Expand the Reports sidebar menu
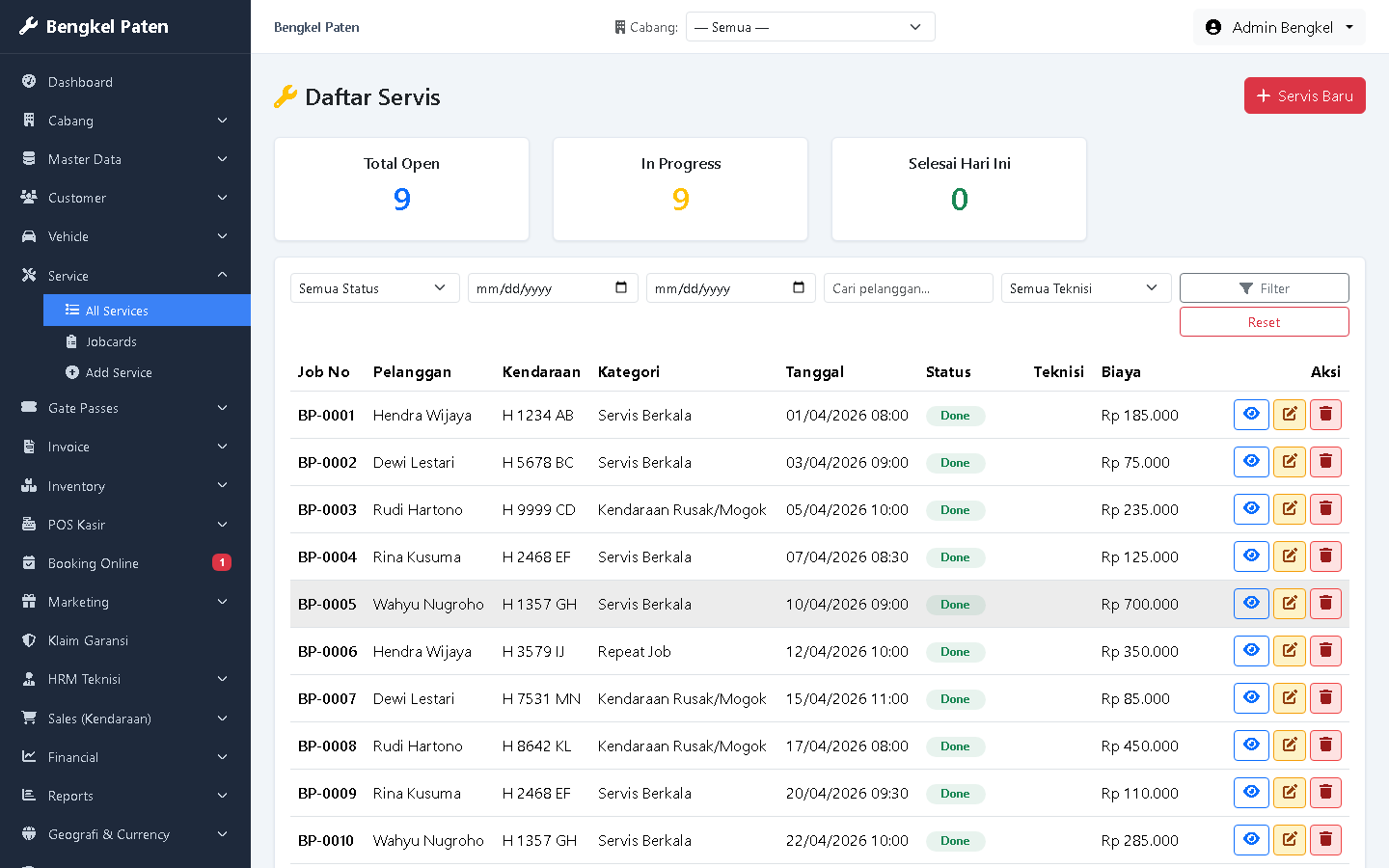 (x=125, y=796)
